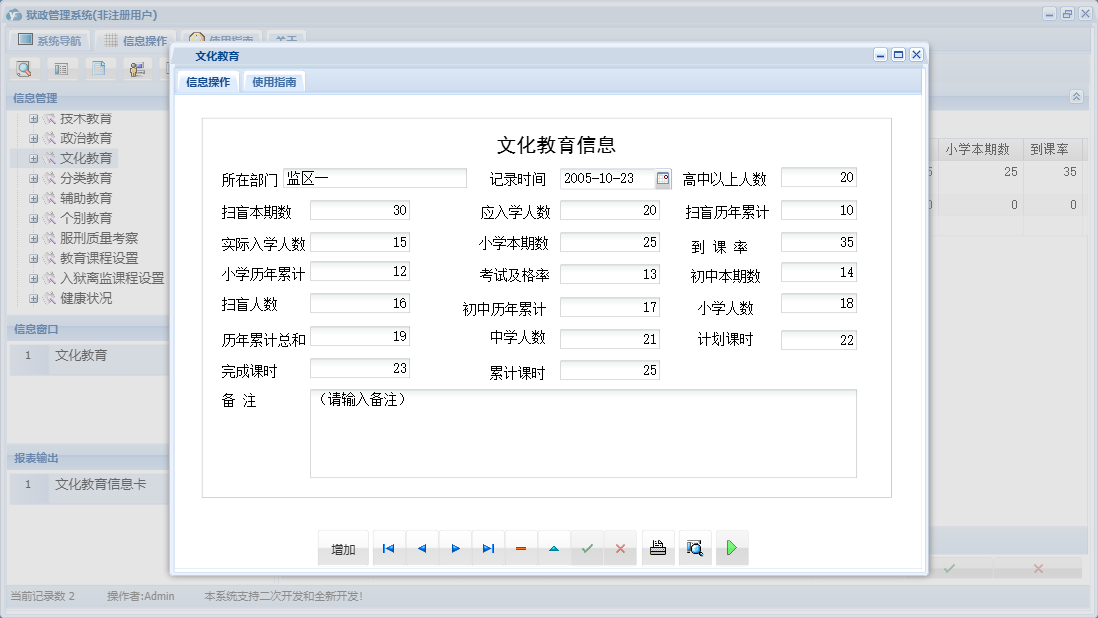Click the 中学人数 field
This screenshot has height=618, width=1098.
pyautogui.click(x=610, y=339)
